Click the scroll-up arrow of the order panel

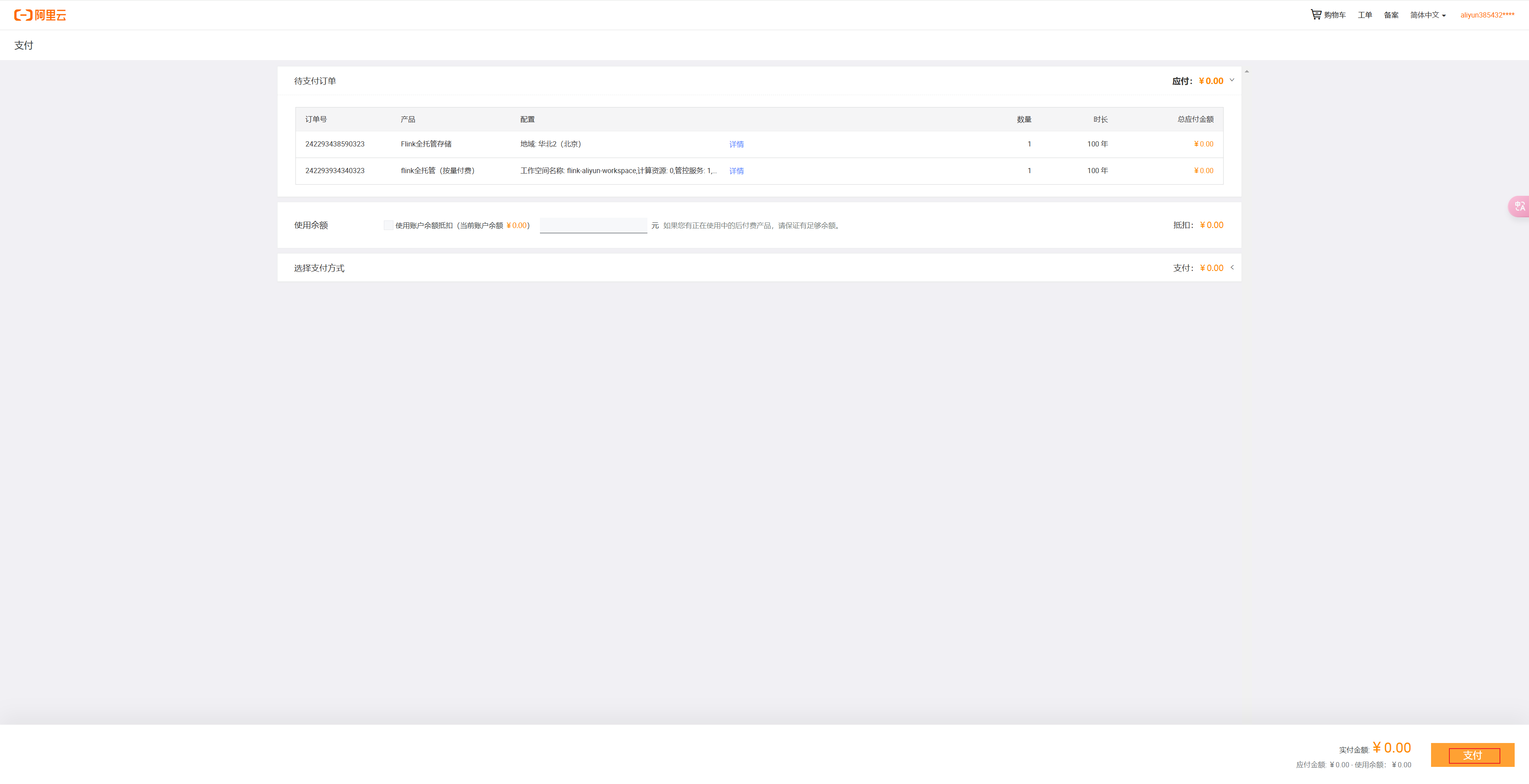pos(1246,71)
